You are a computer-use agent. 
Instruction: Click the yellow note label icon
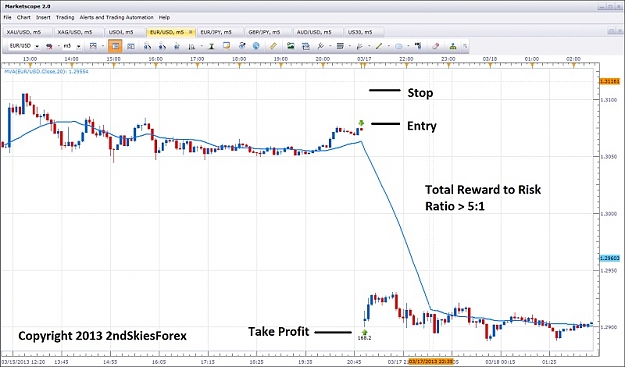coord(226,46)
